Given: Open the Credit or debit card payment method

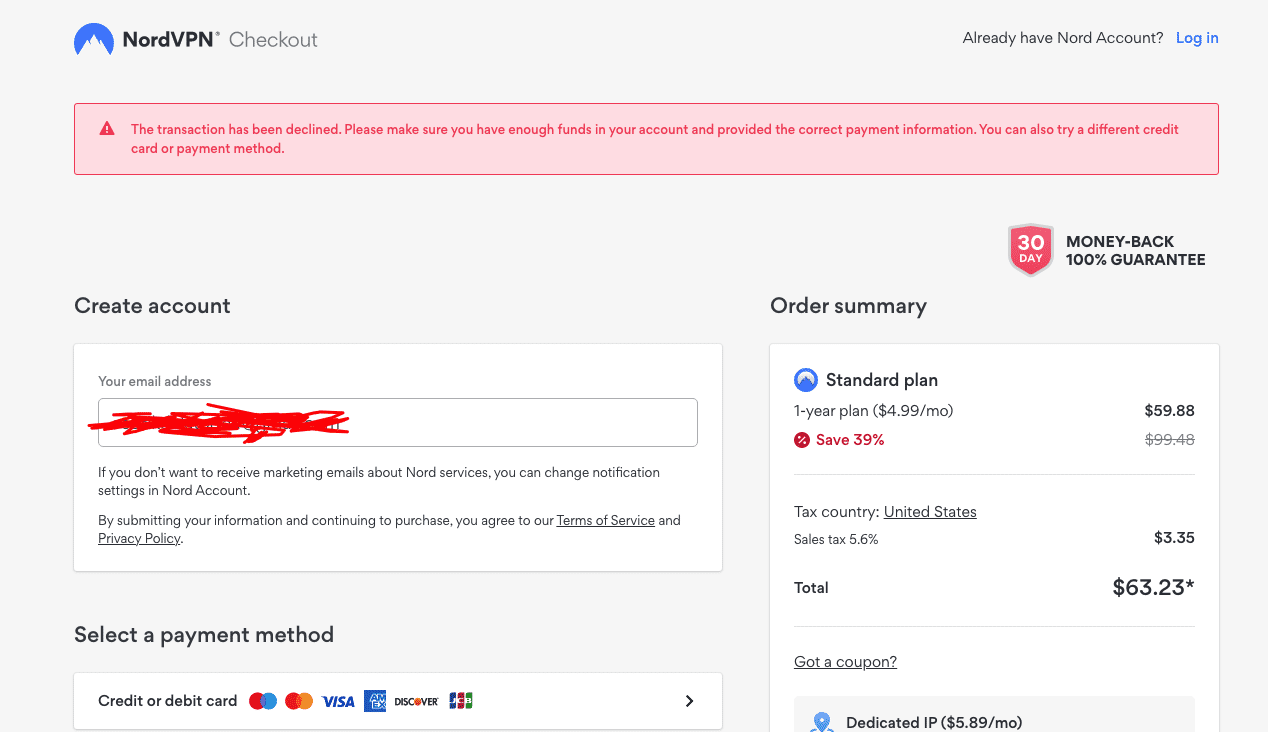Looking at the screenshot, I should pos(168,701).
